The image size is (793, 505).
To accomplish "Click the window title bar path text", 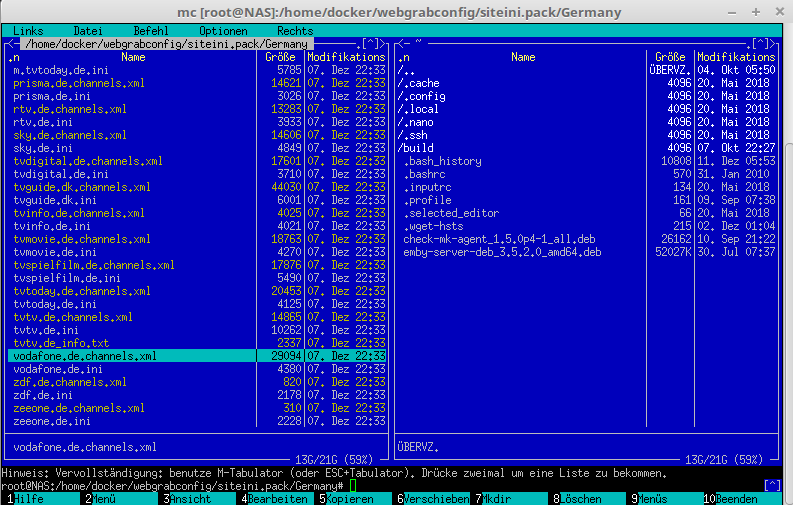I will coord(399,12).
